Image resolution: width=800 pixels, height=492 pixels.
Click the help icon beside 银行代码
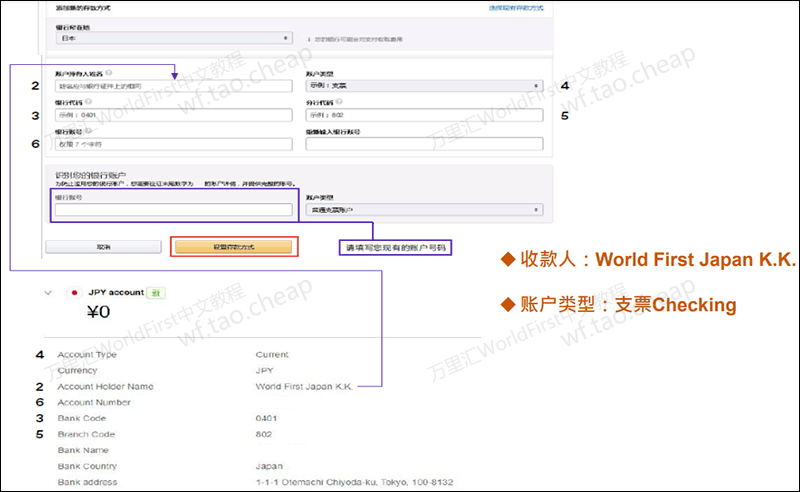pyautogui.click(x=88, y=102)
